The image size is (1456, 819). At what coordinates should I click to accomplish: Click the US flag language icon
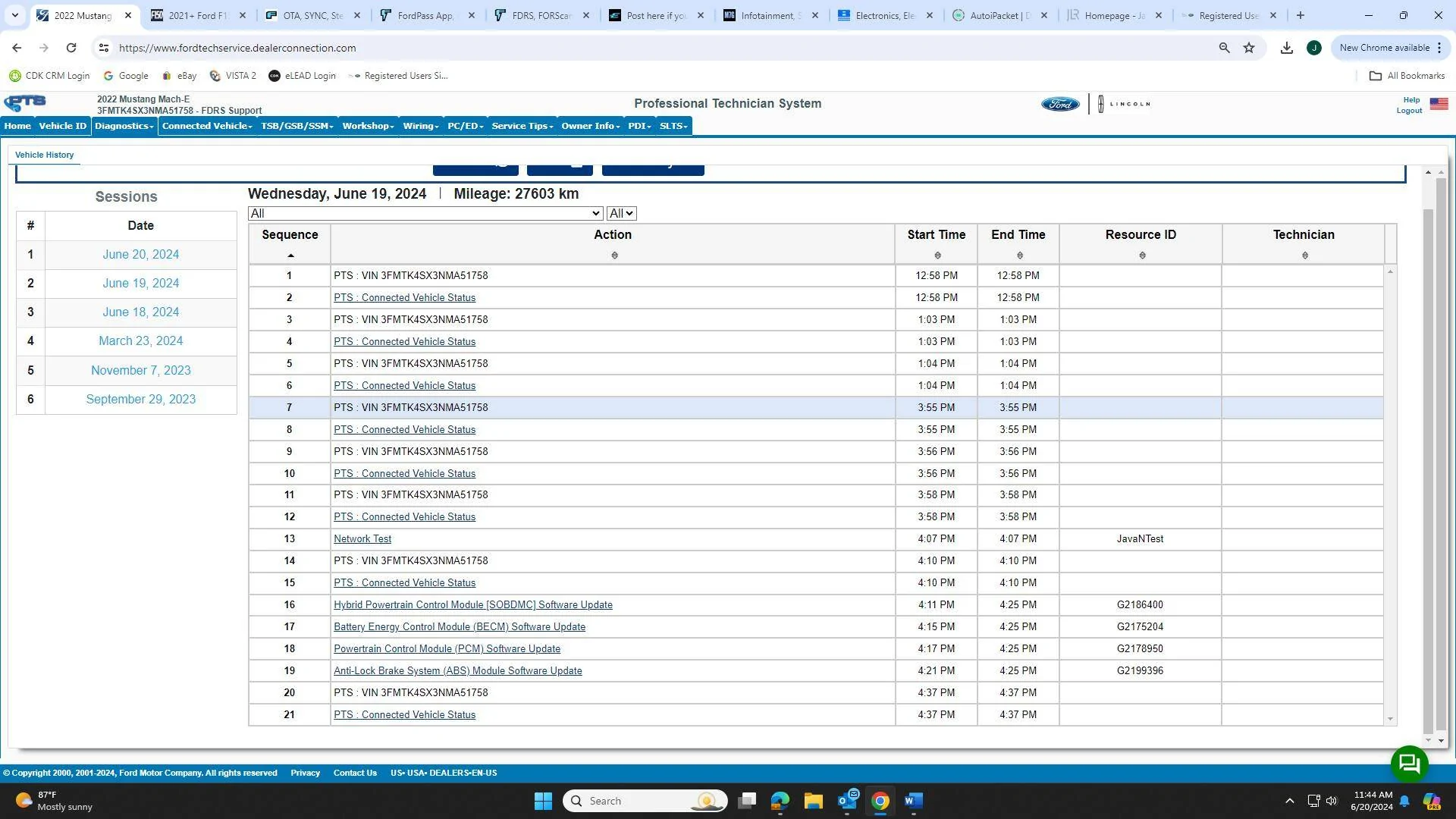point(1439,104)
